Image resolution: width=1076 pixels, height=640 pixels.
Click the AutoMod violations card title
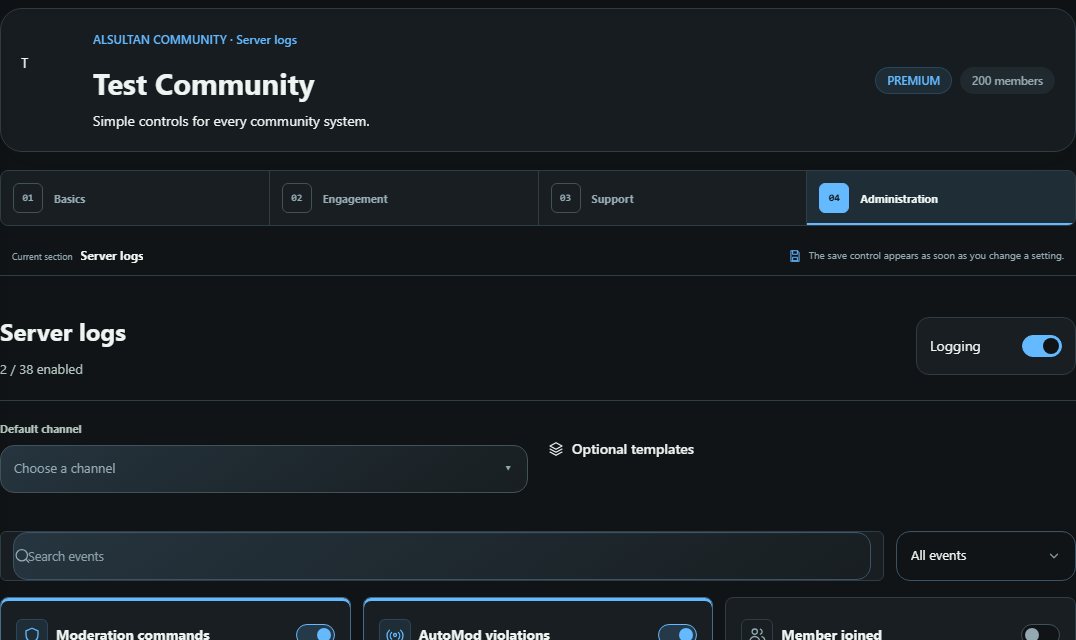point(484,635)
